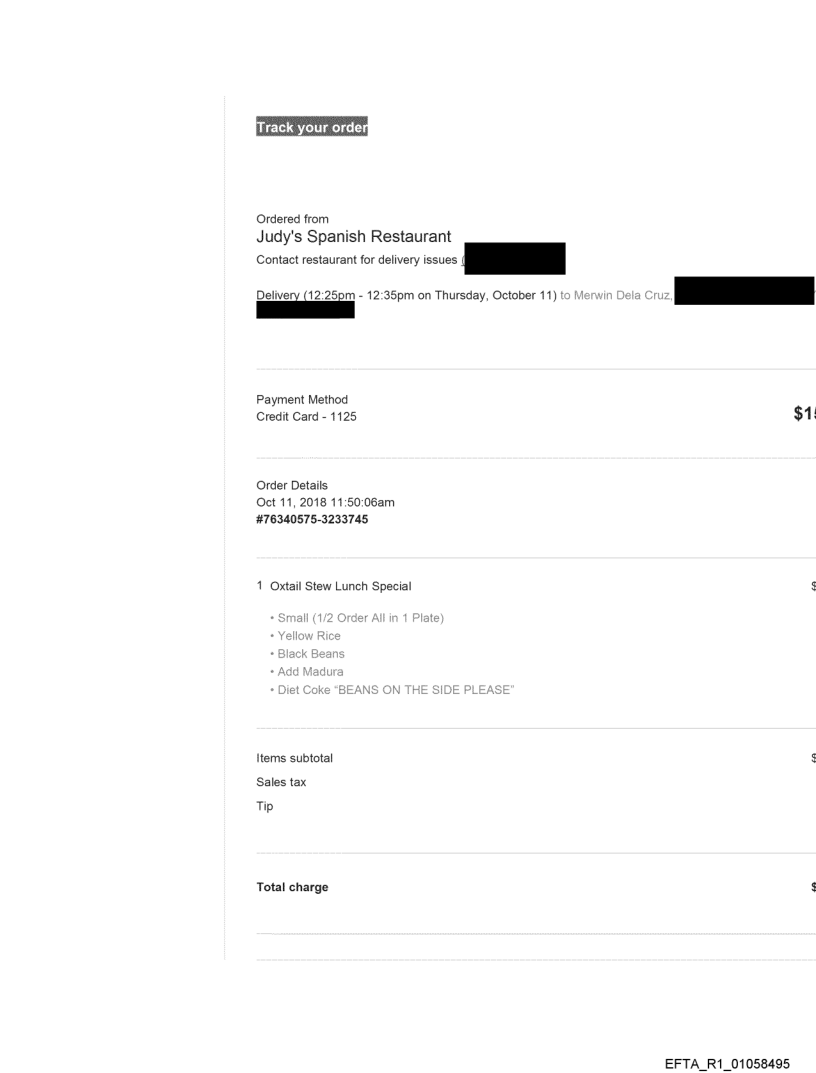
Task: Click Contact restaurant for delivery issues text
Action: [x=357, y=260]
